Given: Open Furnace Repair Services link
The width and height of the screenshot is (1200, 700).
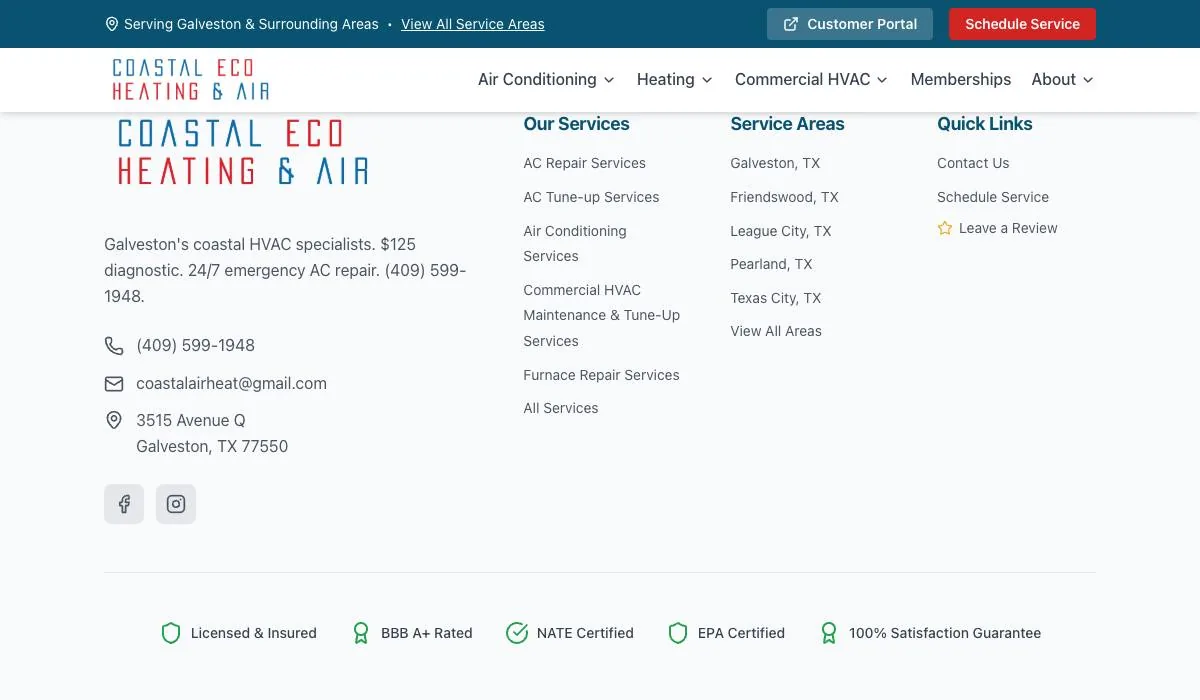Looking at the screenshot, I should [602, 375].
